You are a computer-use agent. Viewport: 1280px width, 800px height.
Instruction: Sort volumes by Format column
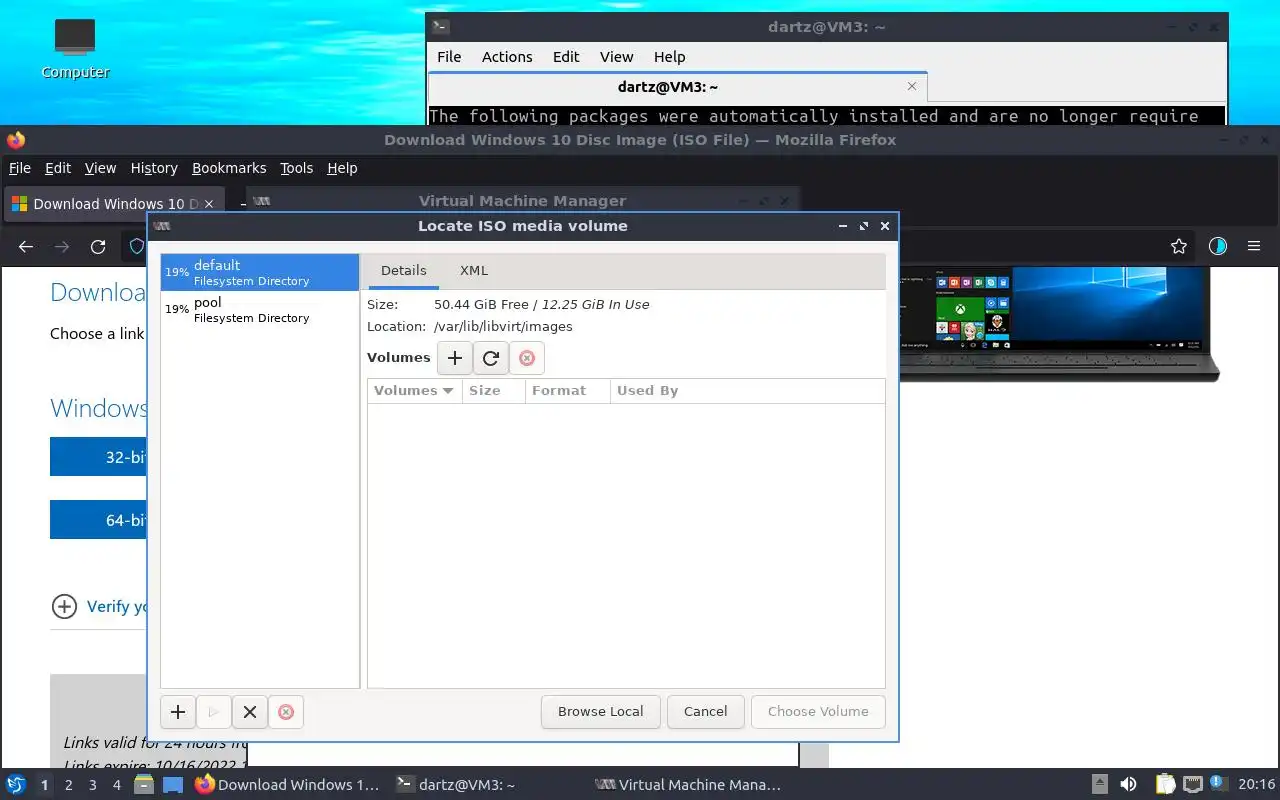(x=568, y=391)
